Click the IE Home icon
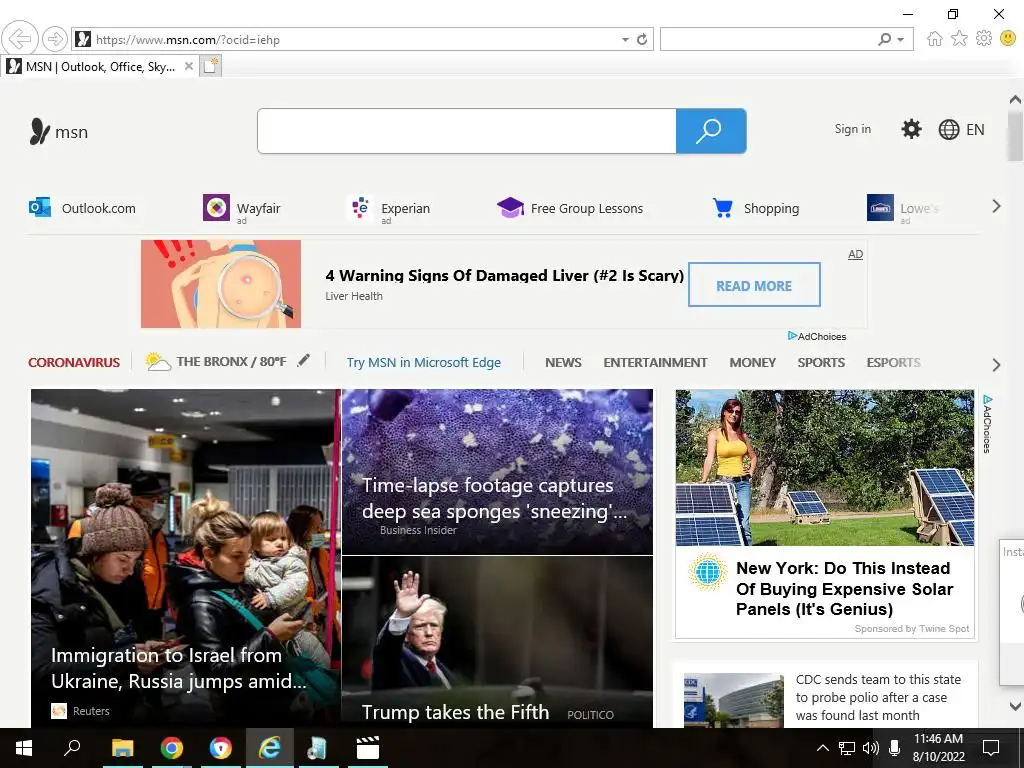The image size is (1024, 768). [935, 39]
